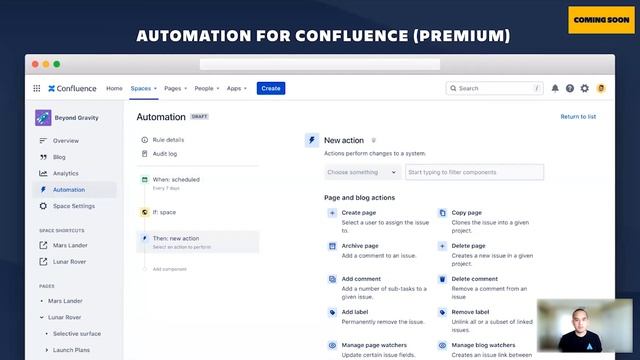Click Add component in rule chain
The width and height of the screenshot is (640, 360).
coord(169,269)
